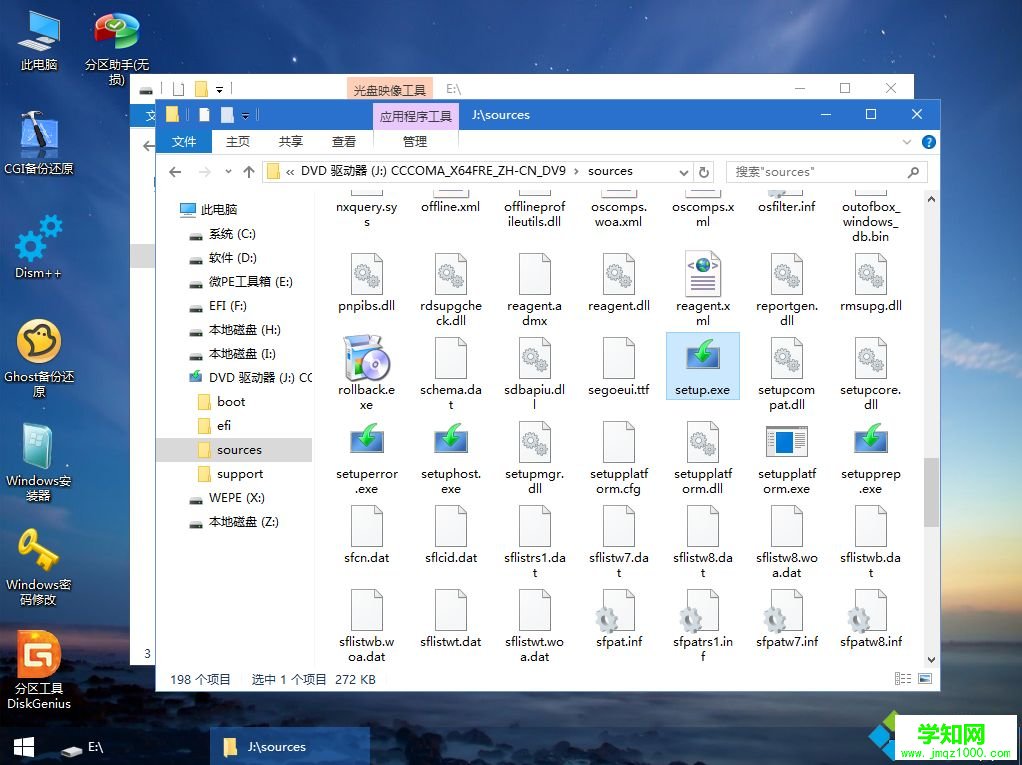This screenshot has width=1022, height=765.
Task: Select the rollback.exe disc image file
Action: click(366, 365)
